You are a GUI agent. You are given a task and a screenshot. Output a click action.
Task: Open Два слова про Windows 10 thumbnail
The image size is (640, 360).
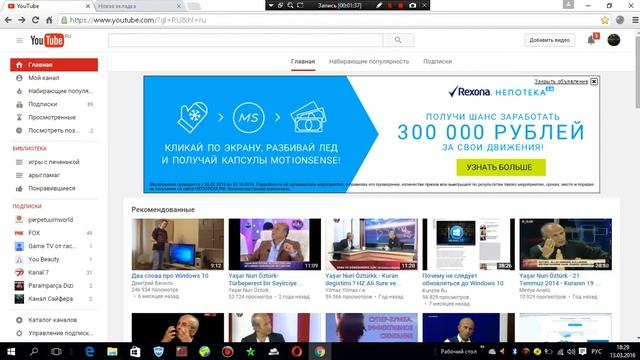178,244
